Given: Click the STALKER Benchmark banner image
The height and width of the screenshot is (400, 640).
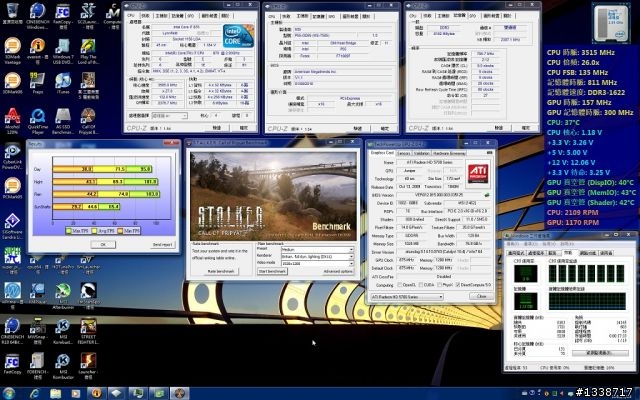Looking at the screenshot, I should point(273,196).
